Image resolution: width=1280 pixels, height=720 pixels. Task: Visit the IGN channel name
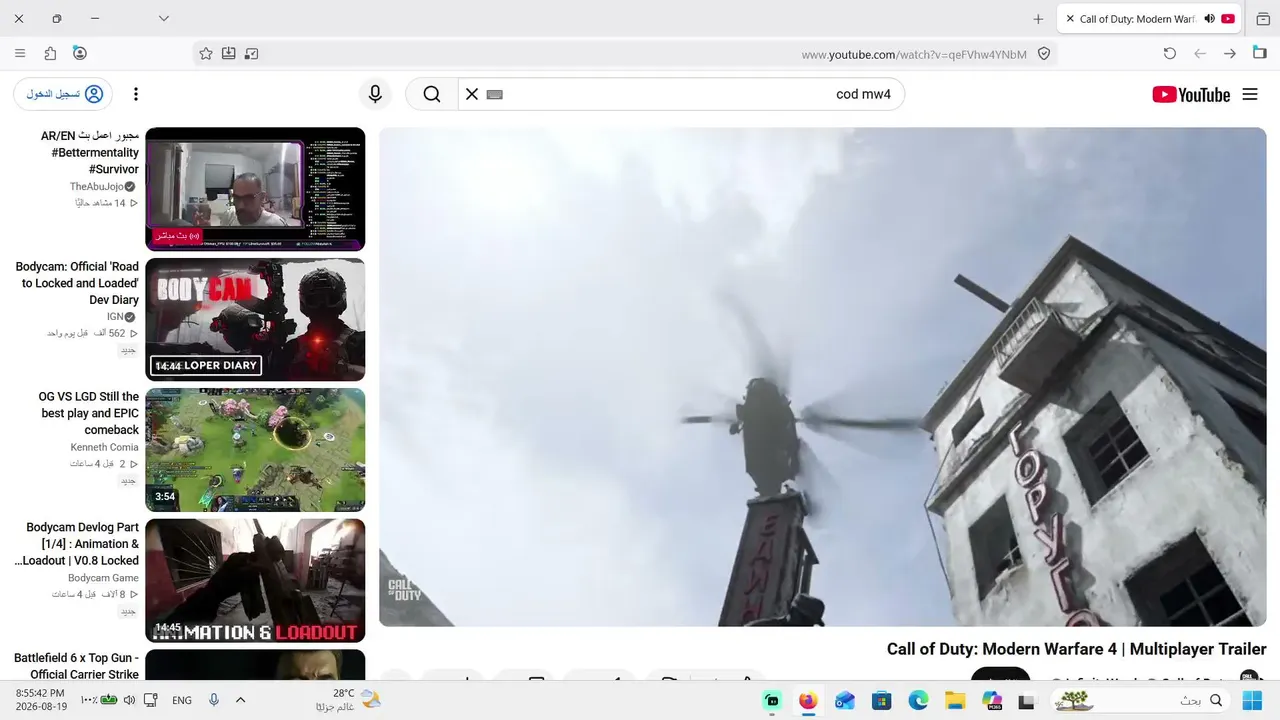click(x=114, y=317)
